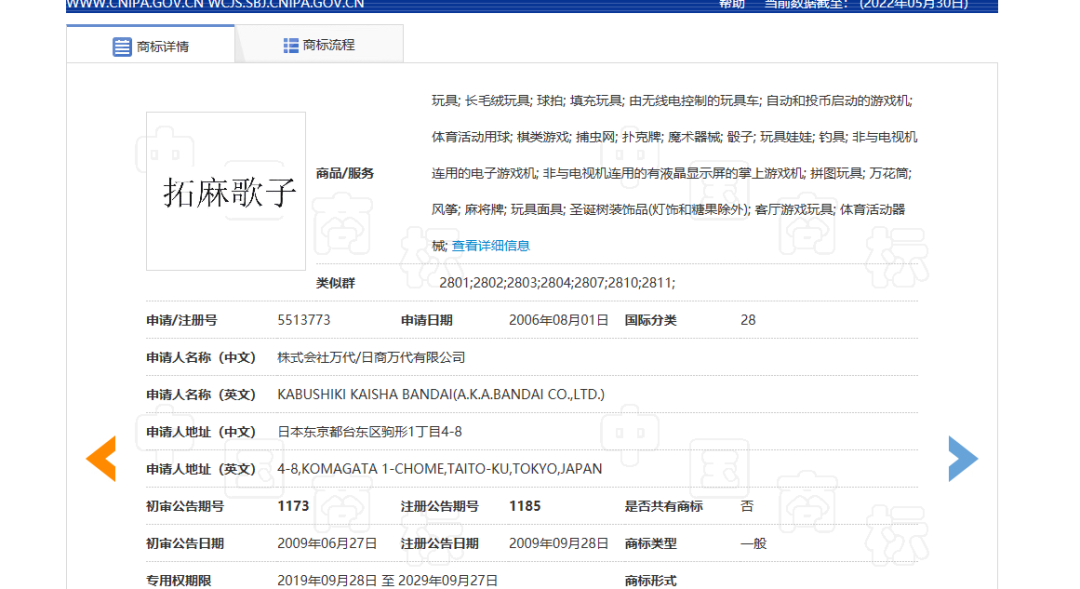Switch to the 商标流程 tab

320,45
